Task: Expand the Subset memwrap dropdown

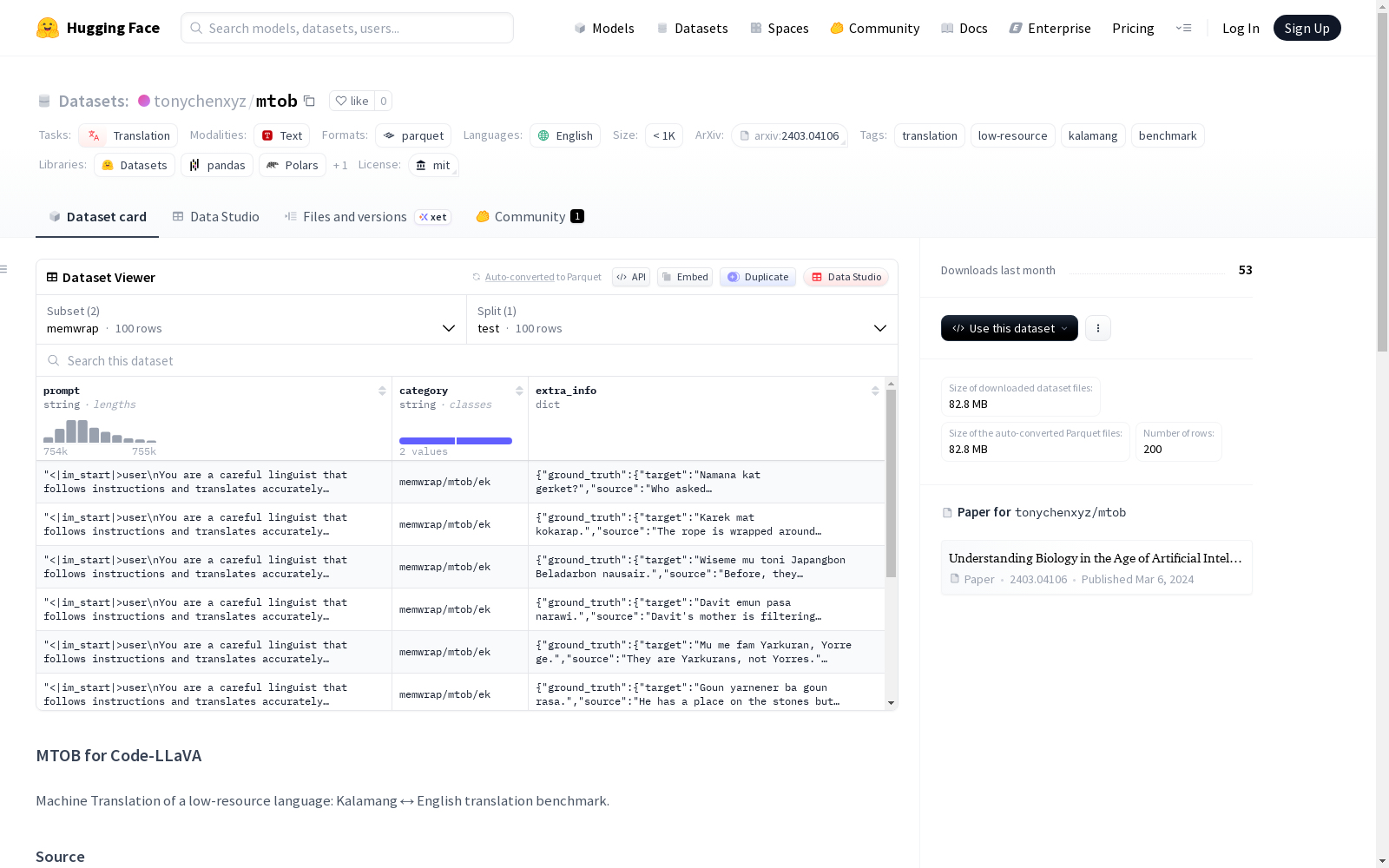Action: tap(252, 319)
